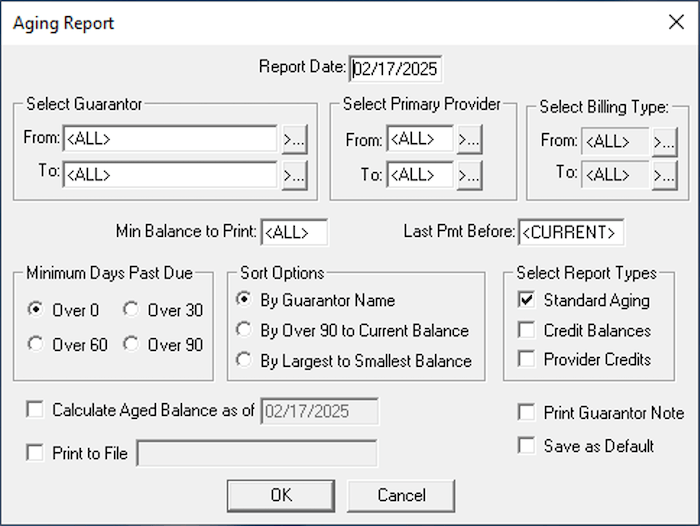Open Guarantor From browse button

(x=292, y=139)
